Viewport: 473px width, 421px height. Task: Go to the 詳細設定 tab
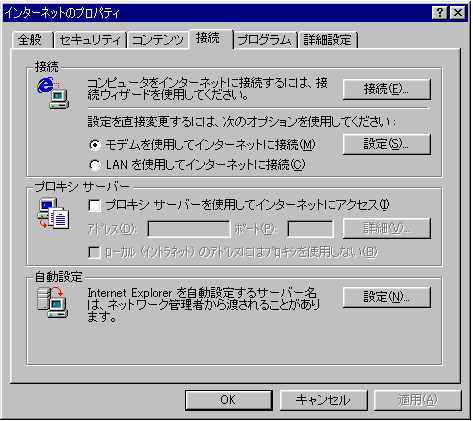(x=328, y=40)
